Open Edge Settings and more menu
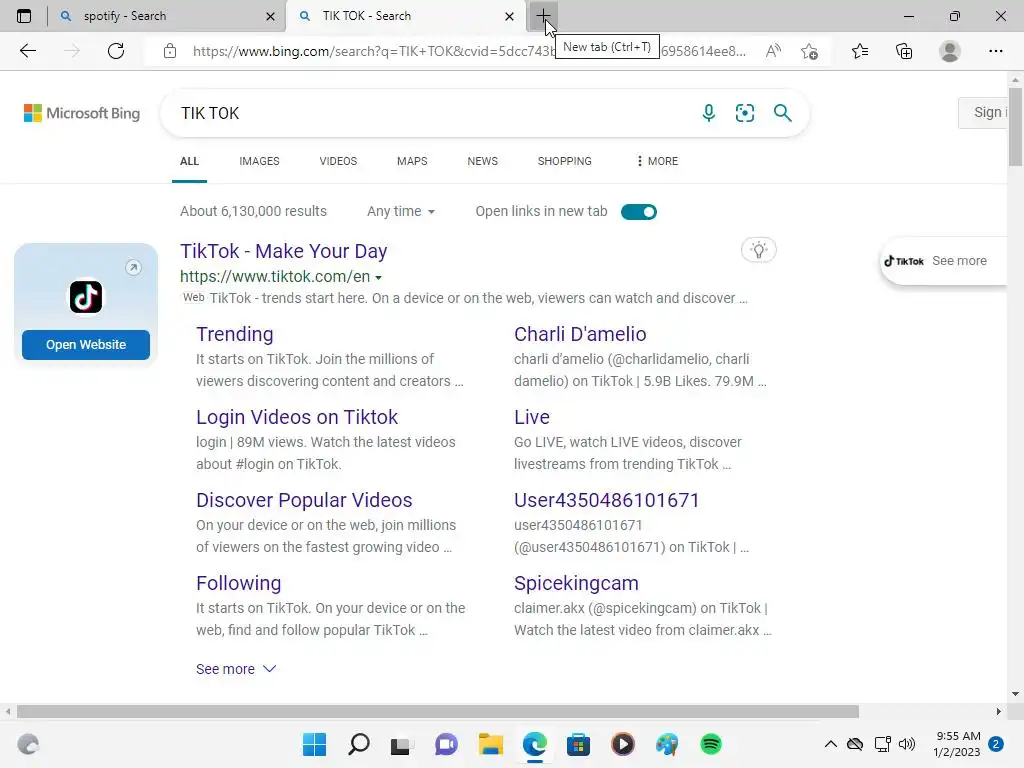The width and height of the screenshot is (1024, 768). (x=995, y=51)
